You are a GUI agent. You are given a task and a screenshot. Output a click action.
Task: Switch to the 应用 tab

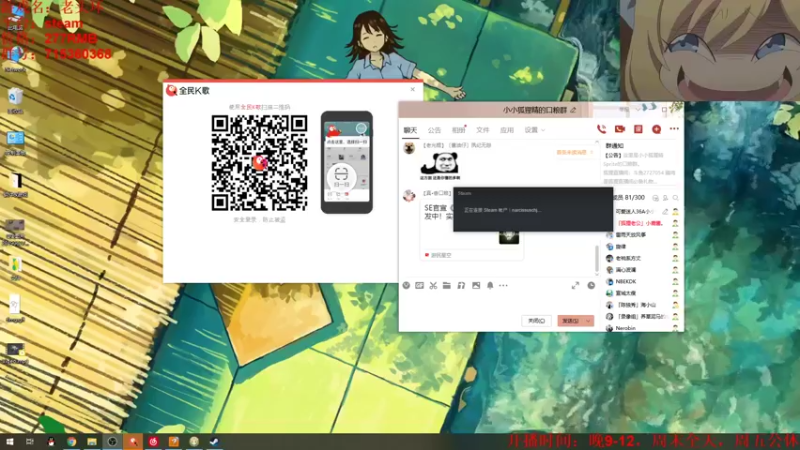point(507,130)
